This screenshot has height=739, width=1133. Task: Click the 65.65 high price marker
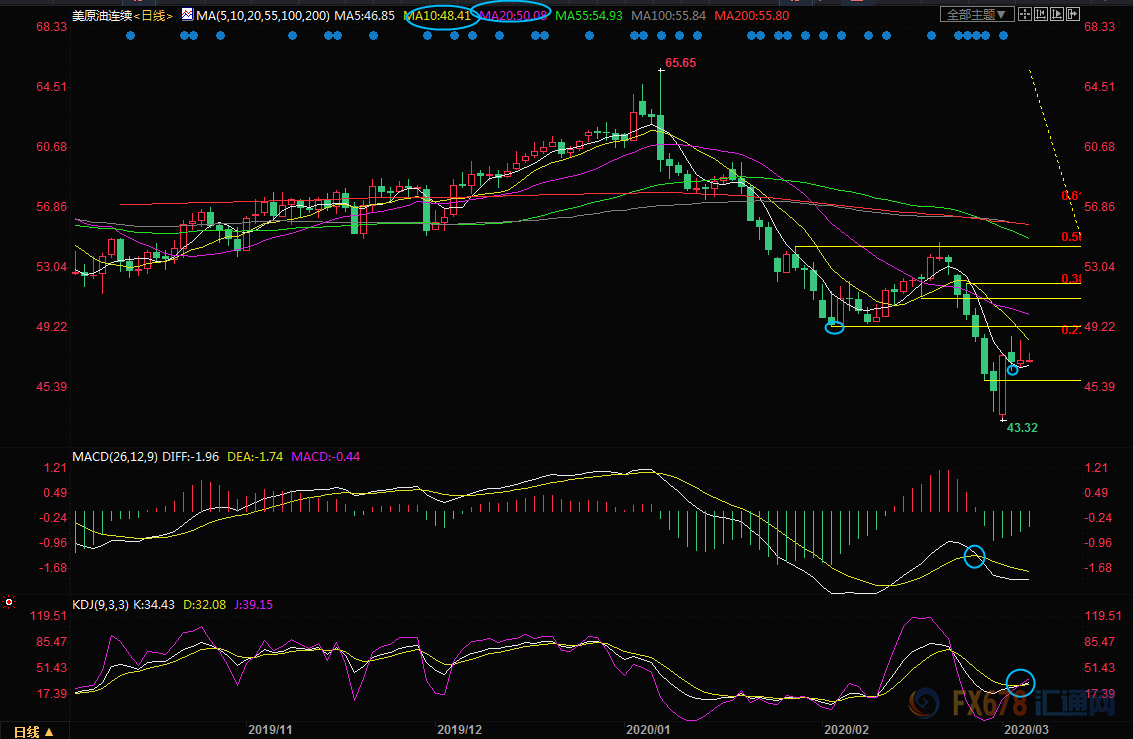pyautogui.click(x=680, y=63)
